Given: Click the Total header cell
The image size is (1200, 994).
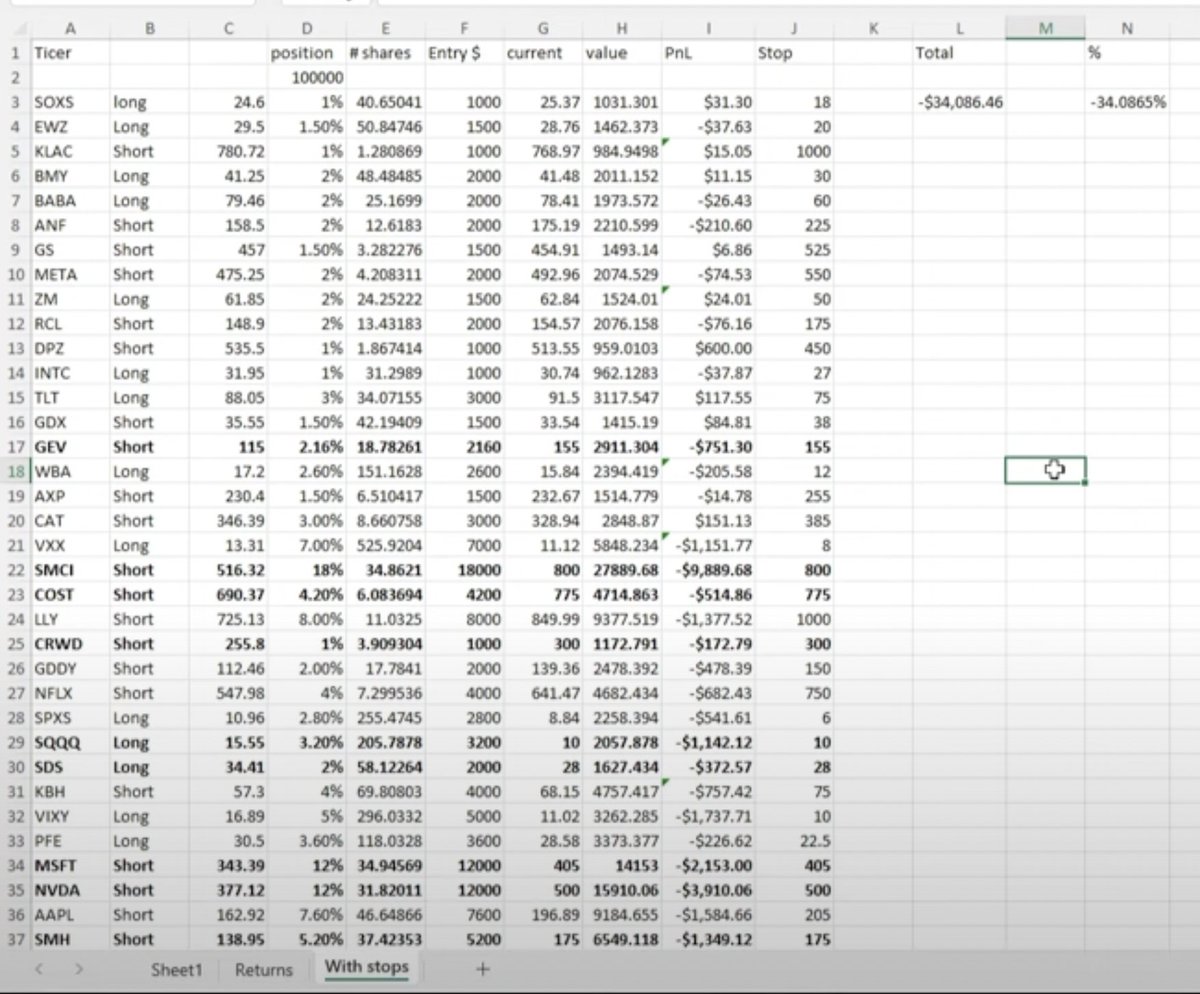Looking at the screenshot, I should coord(959,53).
